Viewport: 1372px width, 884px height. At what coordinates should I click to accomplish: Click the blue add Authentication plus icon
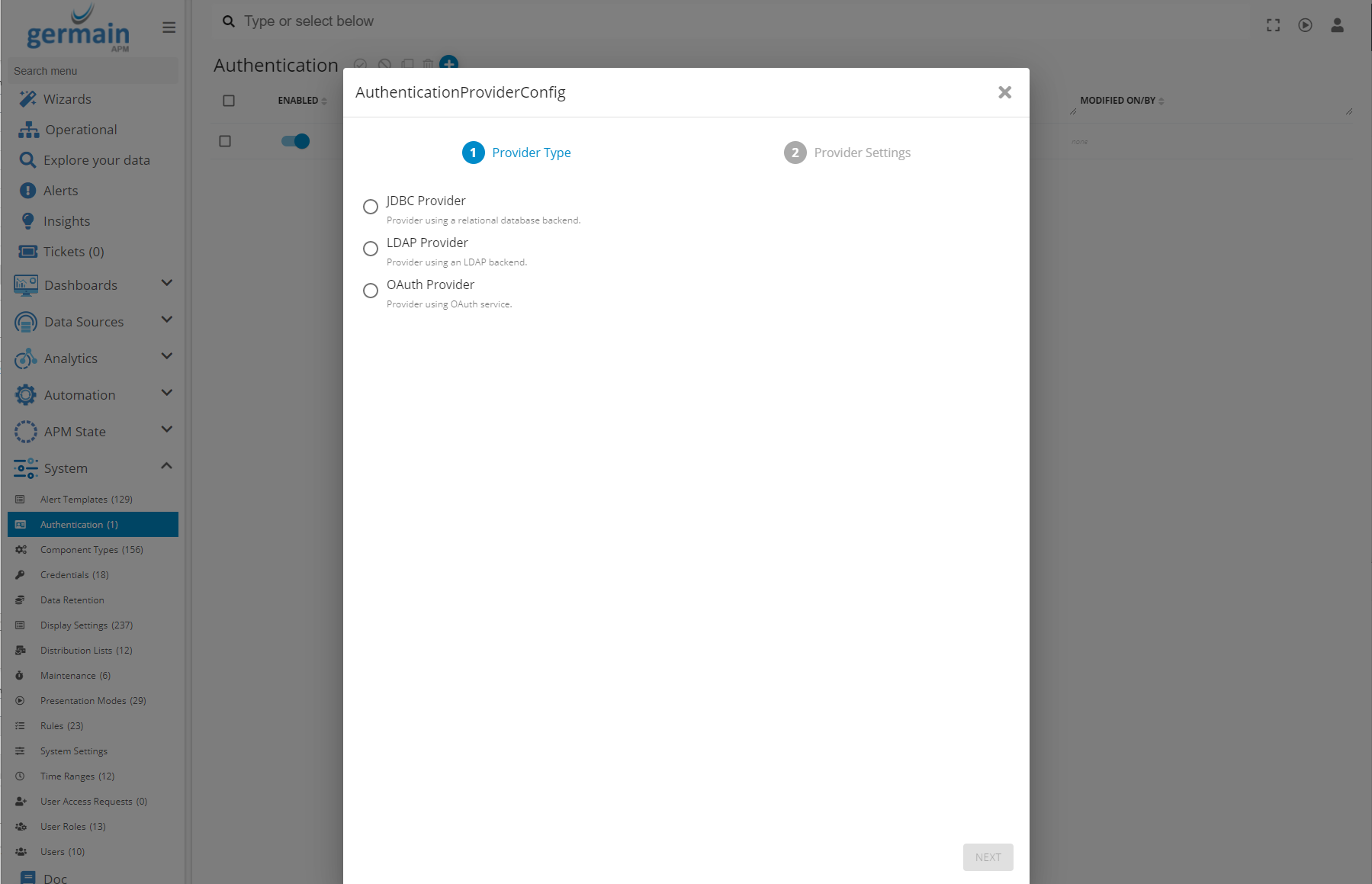[x=449, y=64]
